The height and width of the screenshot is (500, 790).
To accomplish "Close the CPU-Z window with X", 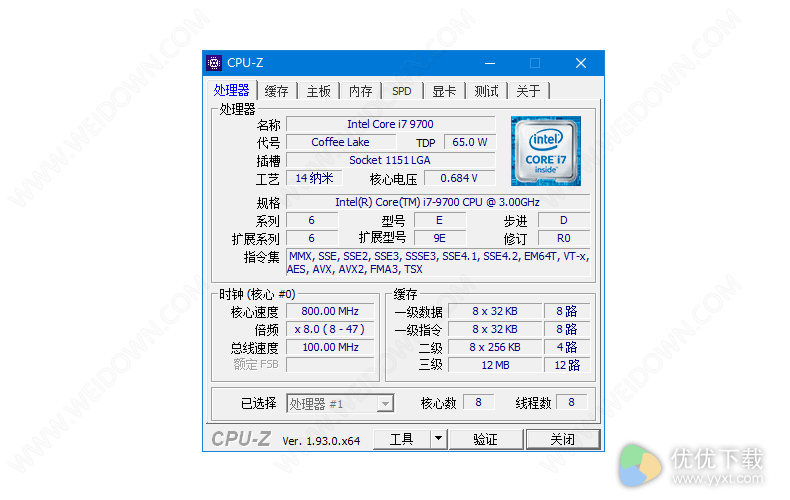I will pyautogui.click(x=581, y=63).
